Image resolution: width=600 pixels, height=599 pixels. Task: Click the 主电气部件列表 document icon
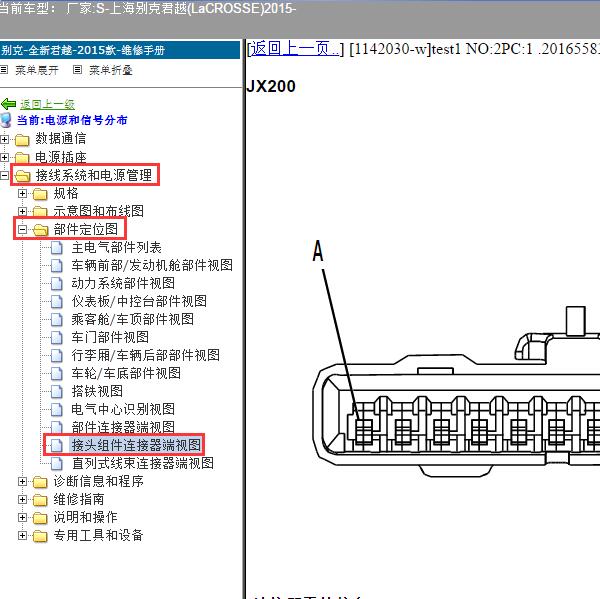[57, 248]
